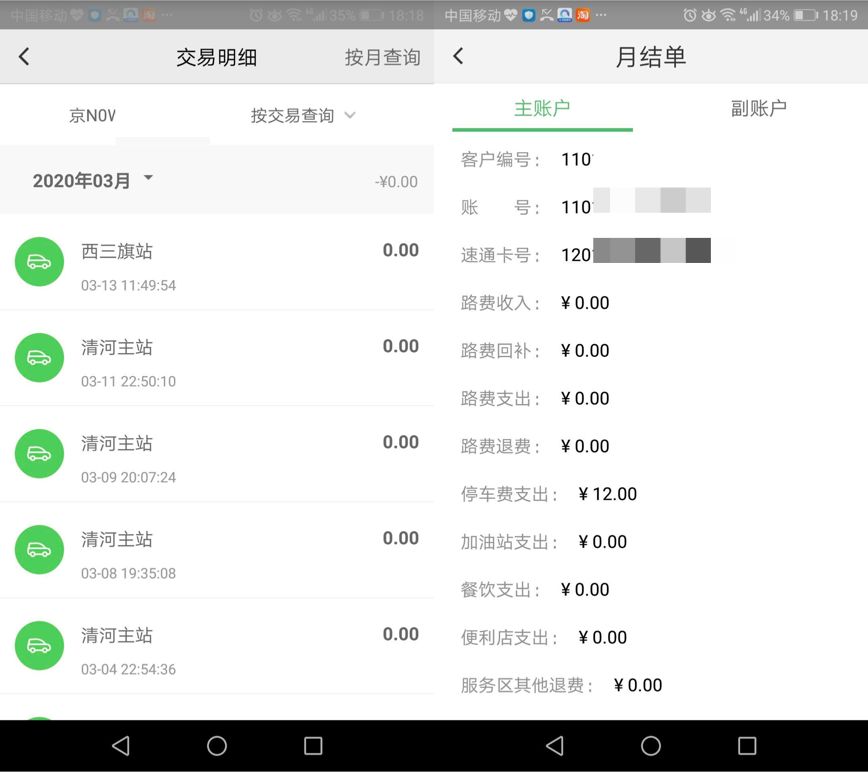Tap the Android home button
This screenshot has width=868, height=772.
[x=216, y=745]
